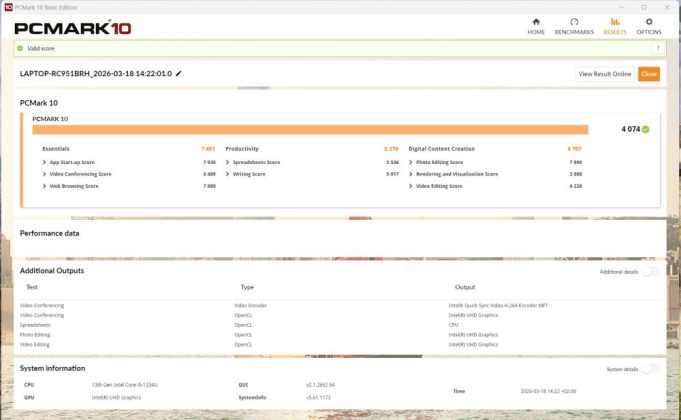Expand the Photo Editing Score row
This screenshot has height=420, width=681.
[411, 162]
